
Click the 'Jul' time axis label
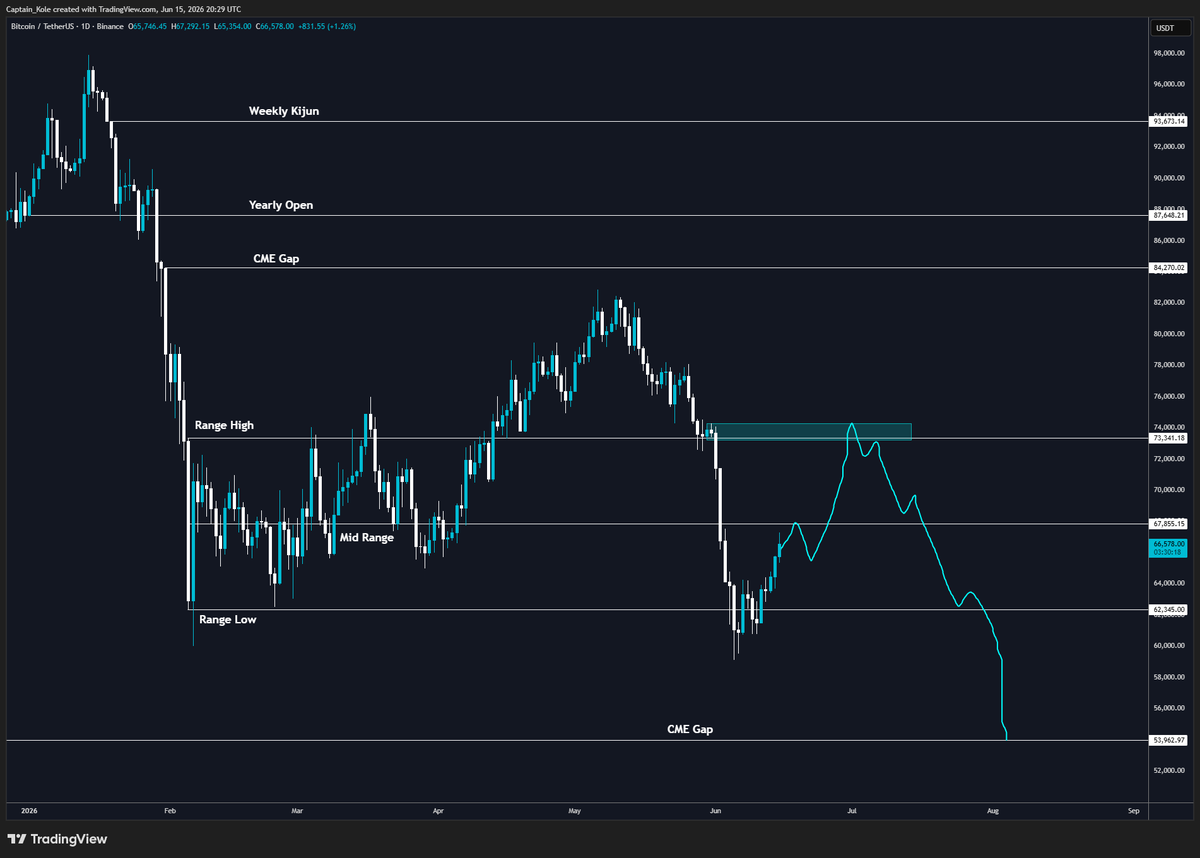tap(851, 810)
